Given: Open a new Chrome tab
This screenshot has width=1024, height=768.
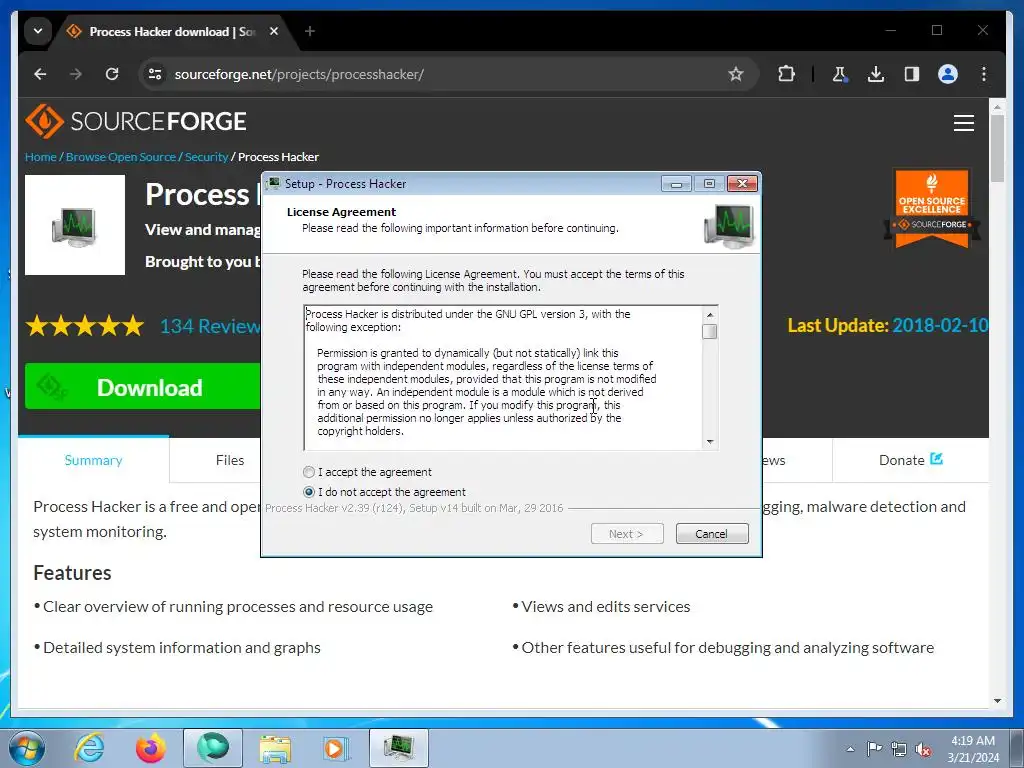Looking at the screenshot, I should click(x=310, y=31).
